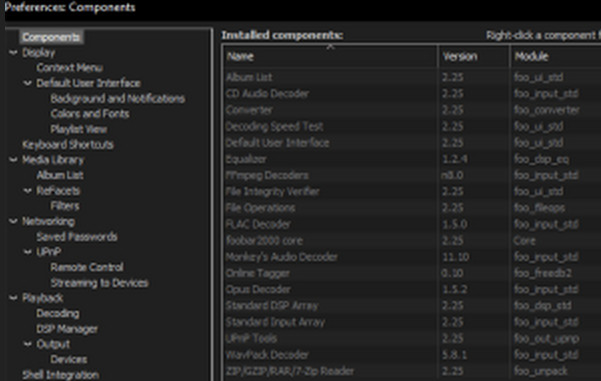
Task: Click the foo_dsp_eq module cell
Action: (541, 159)
